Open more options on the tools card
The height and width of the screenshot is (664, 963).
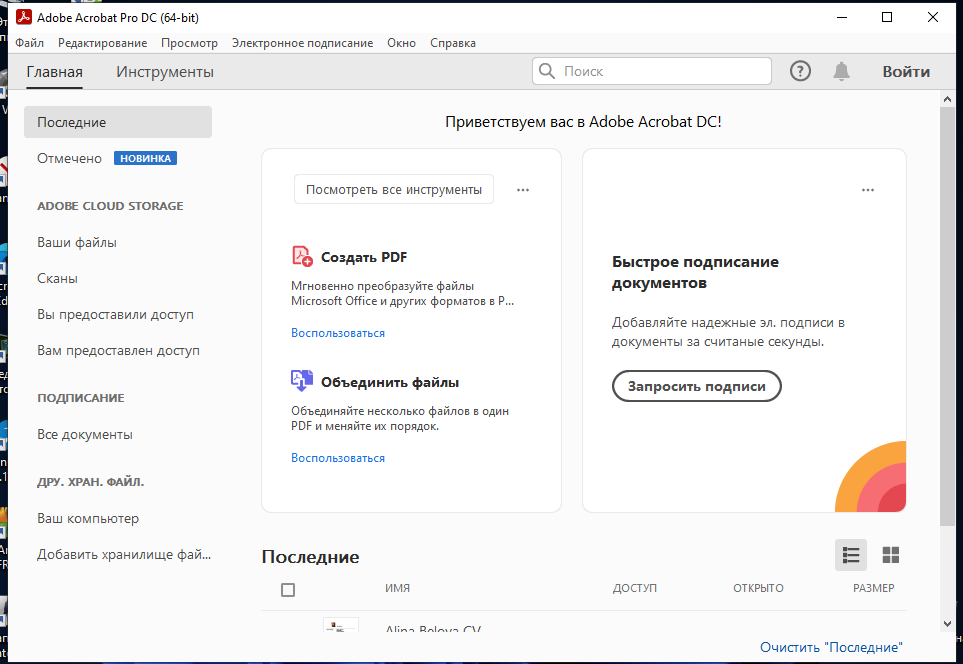tap(523, 190)
